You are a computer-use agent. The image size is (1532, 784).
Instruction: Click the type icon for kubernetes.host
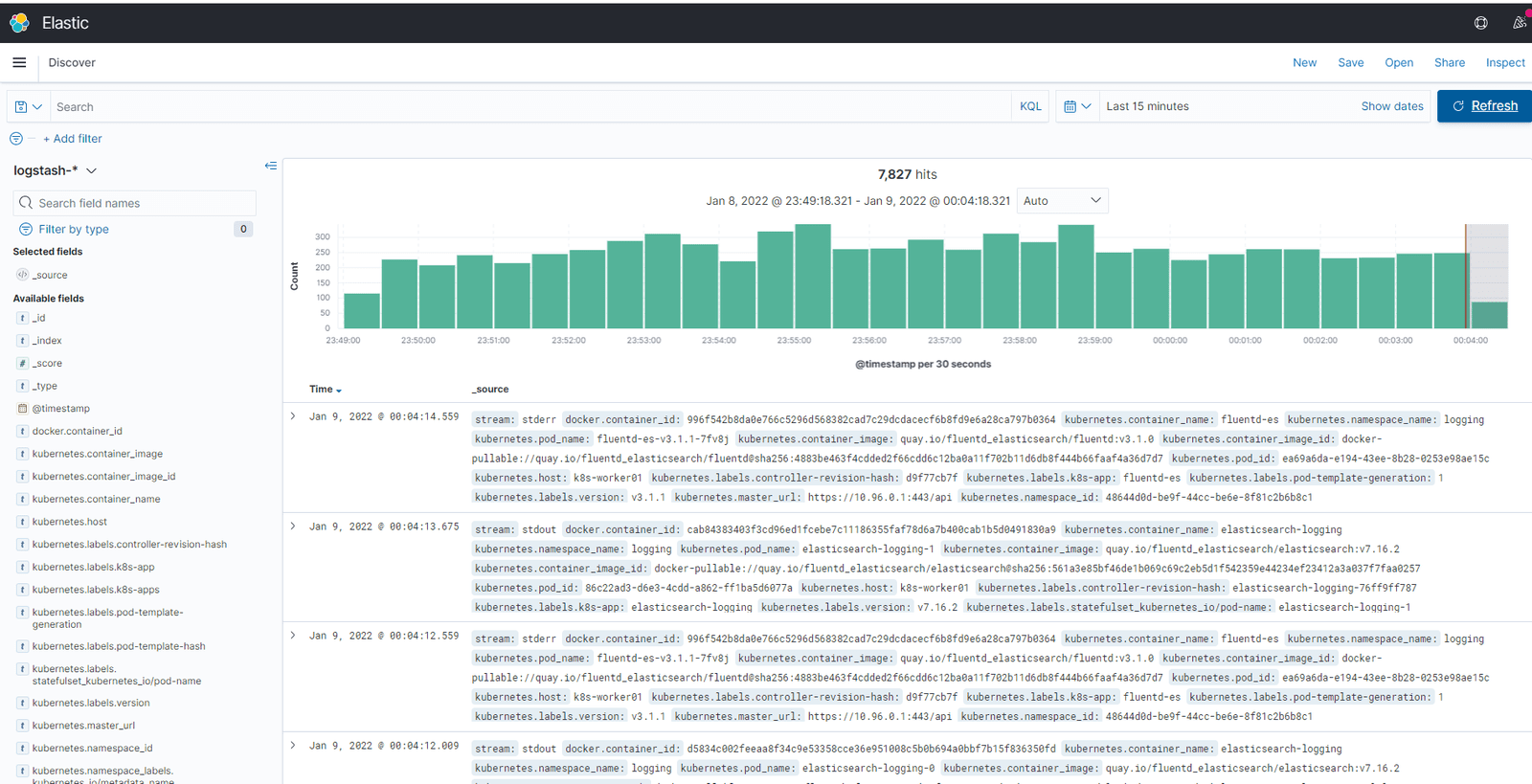click(x=22, y=522)
